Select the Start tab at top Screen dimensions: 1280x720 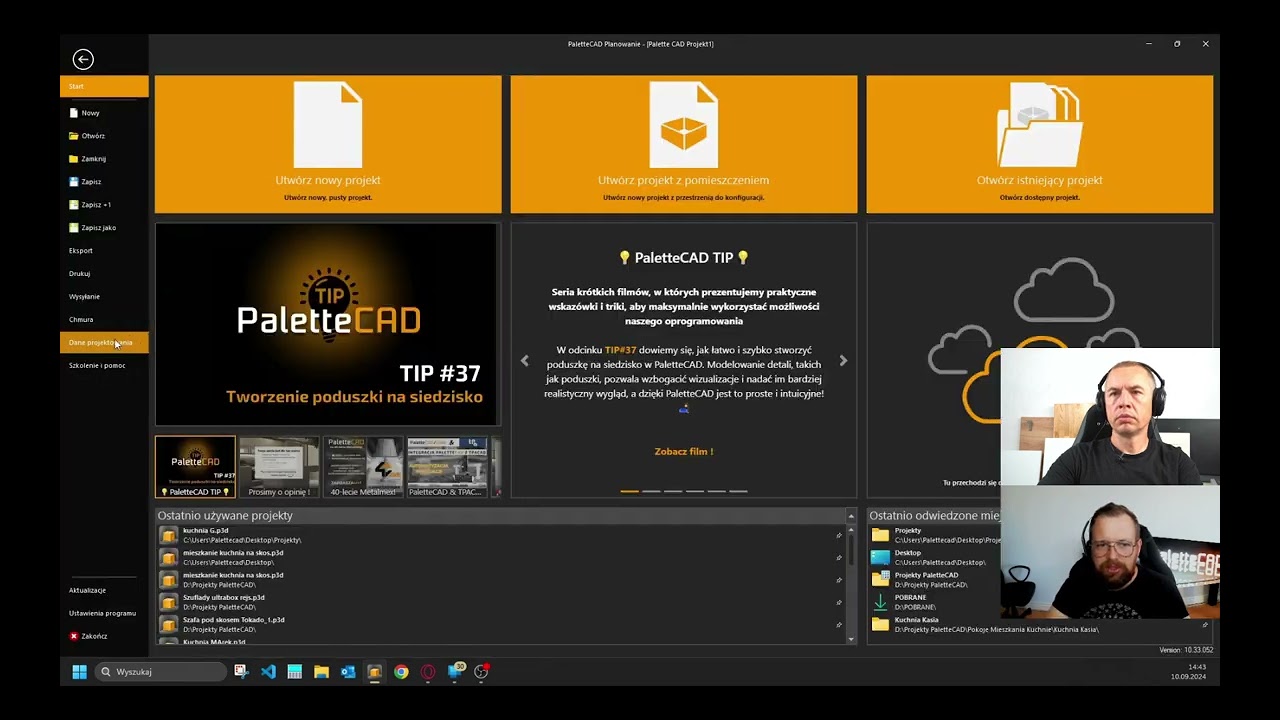pyautogui.click(x=104, y=87)
